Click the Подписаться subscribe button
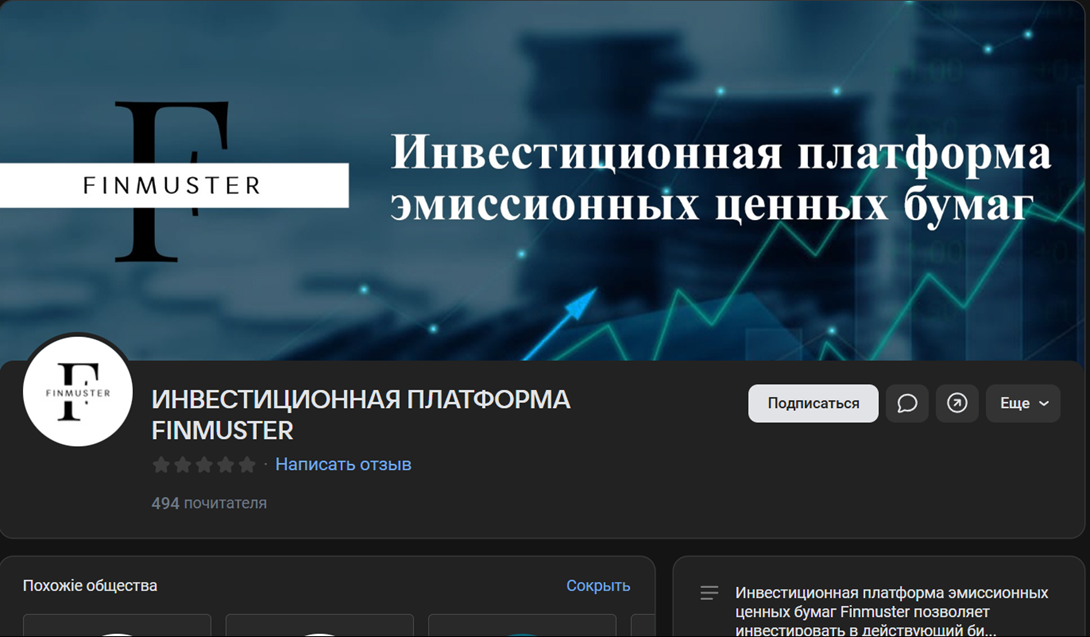 (813, 403)
